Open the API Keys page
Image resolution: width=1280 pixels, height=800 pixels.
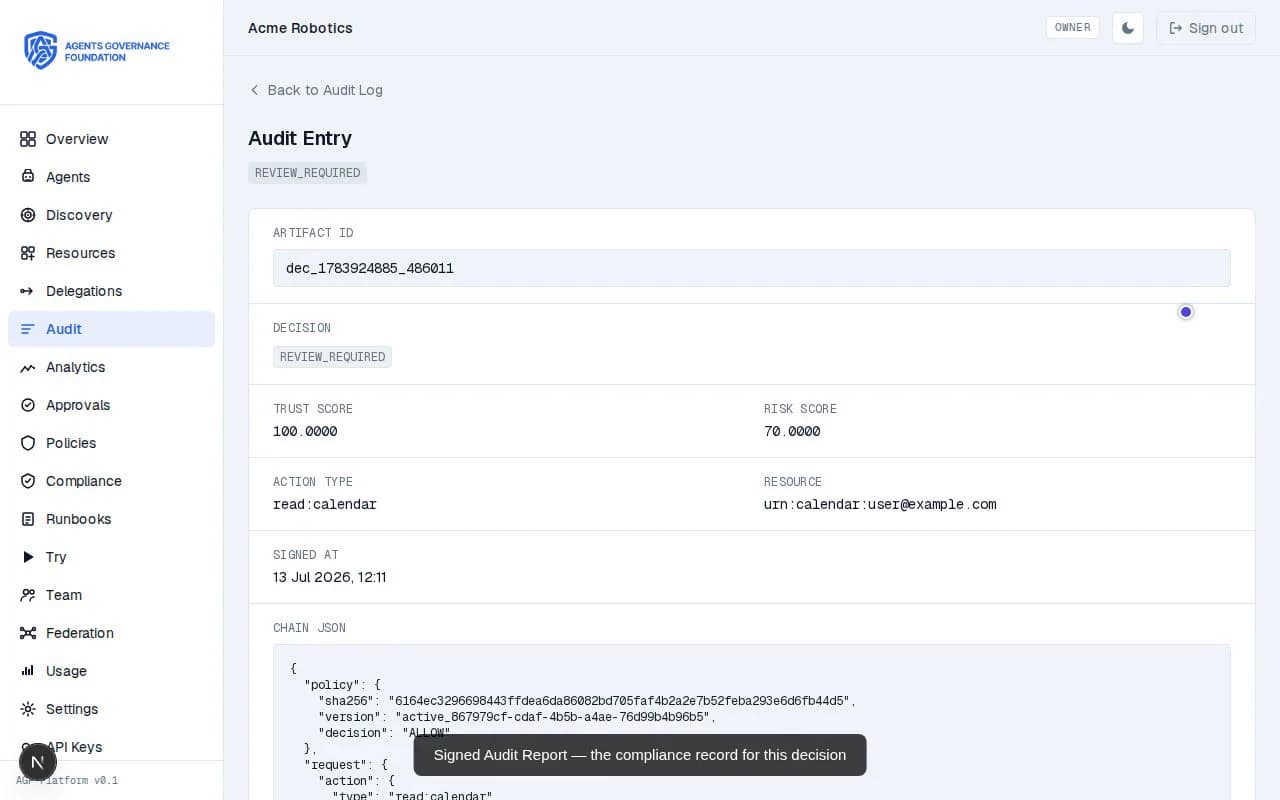point(111,747)
